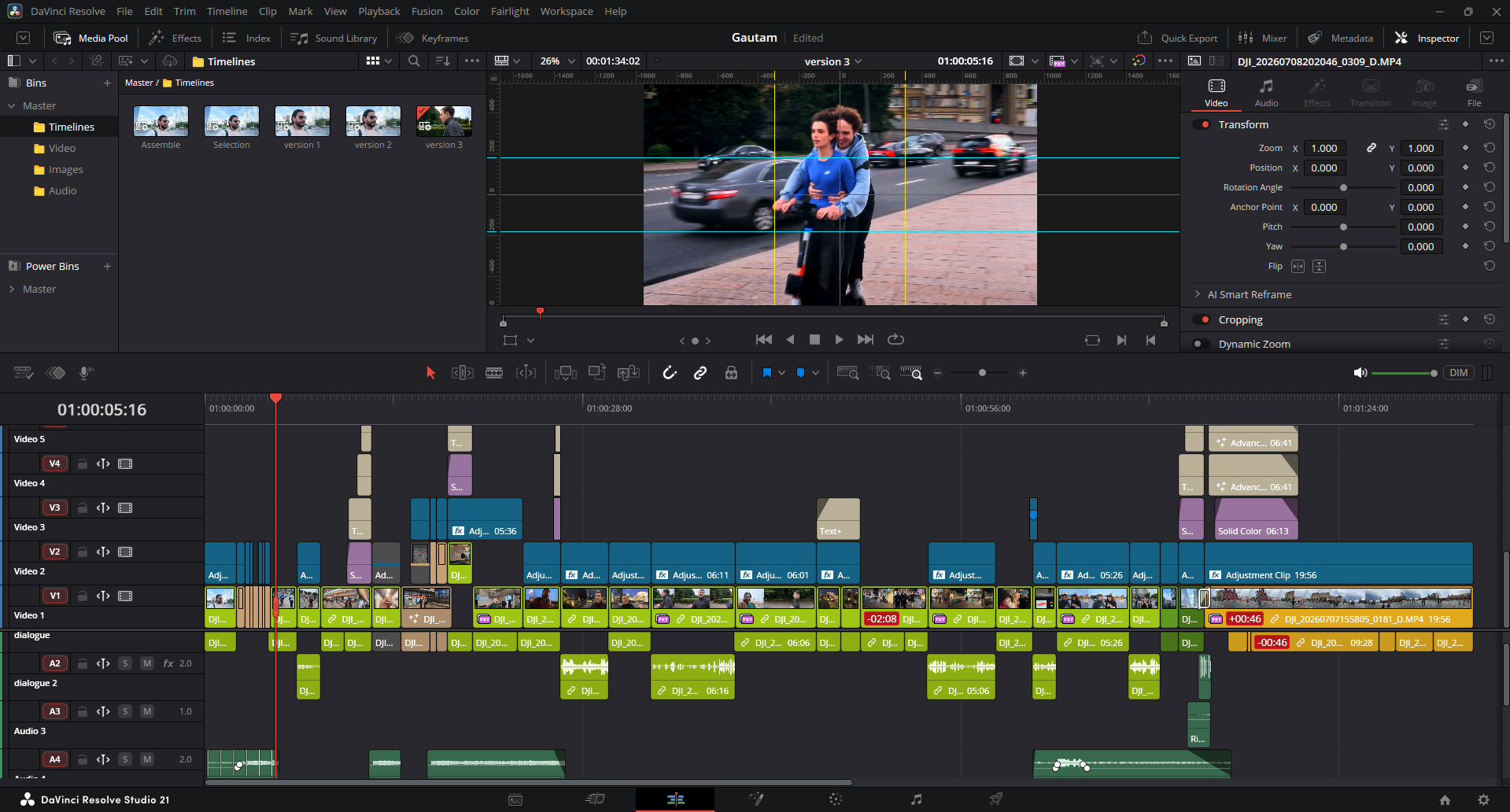Show the Keyframes panel
1510x812 pixels.
pyautogui.click(x=433, y=38)
